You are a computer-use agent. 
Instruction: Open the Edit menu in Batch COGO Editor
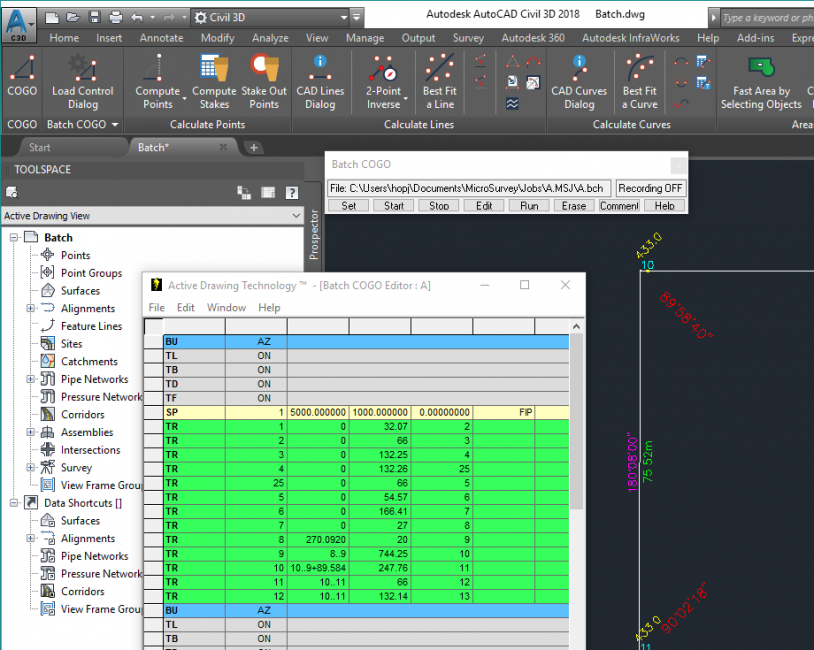click(186, 307)
